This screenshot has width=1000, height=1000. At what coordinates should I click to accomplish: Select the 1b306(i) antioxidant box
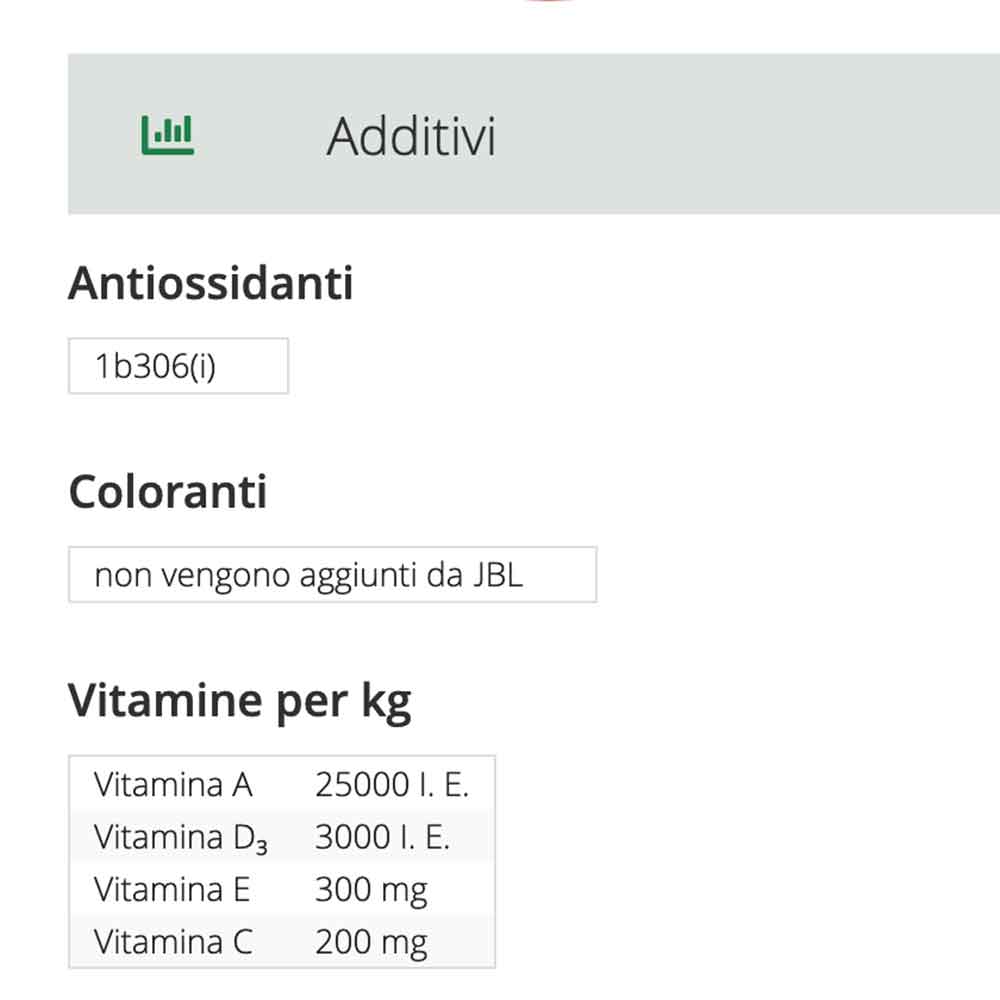coord(178,366)
